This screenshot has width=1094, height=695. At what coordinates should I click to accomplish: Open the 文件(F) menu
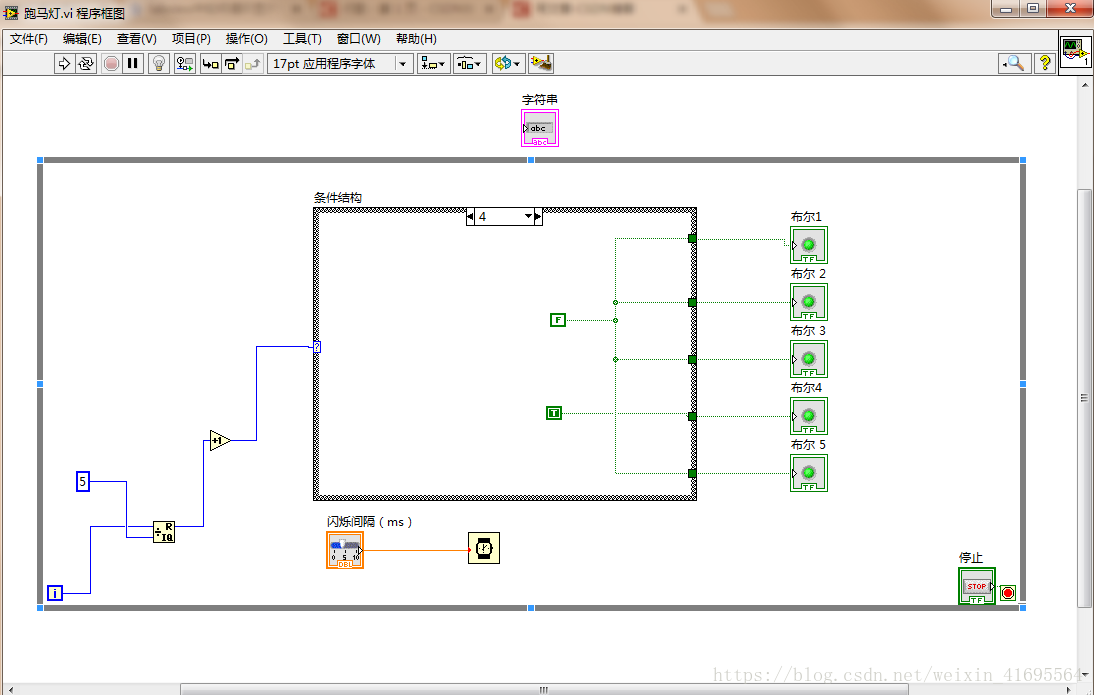[29, 39]
